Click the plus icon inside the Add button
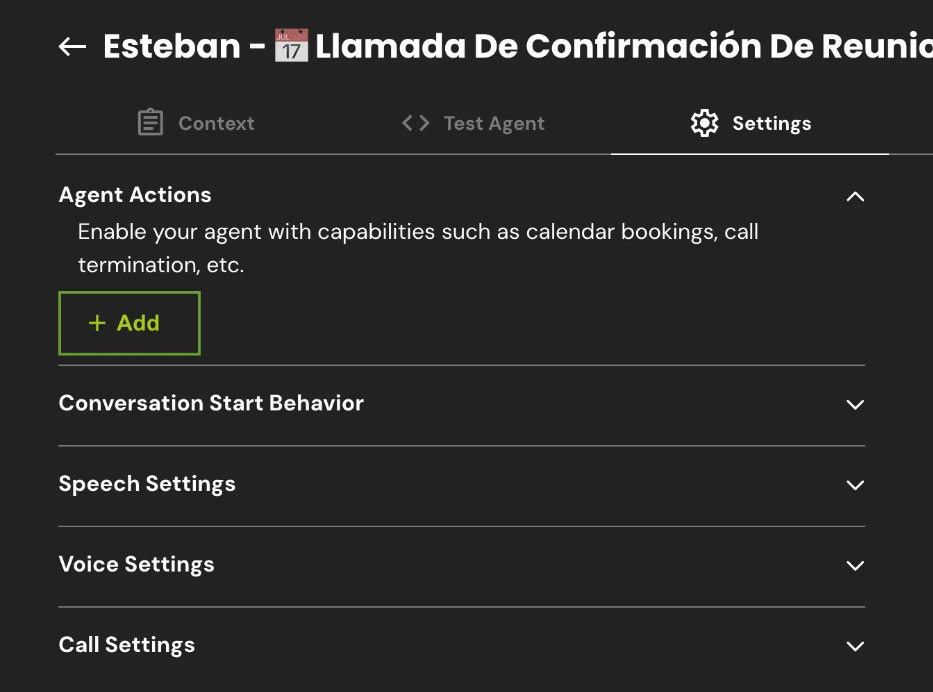The image size is (933, 692). [97, 323]
